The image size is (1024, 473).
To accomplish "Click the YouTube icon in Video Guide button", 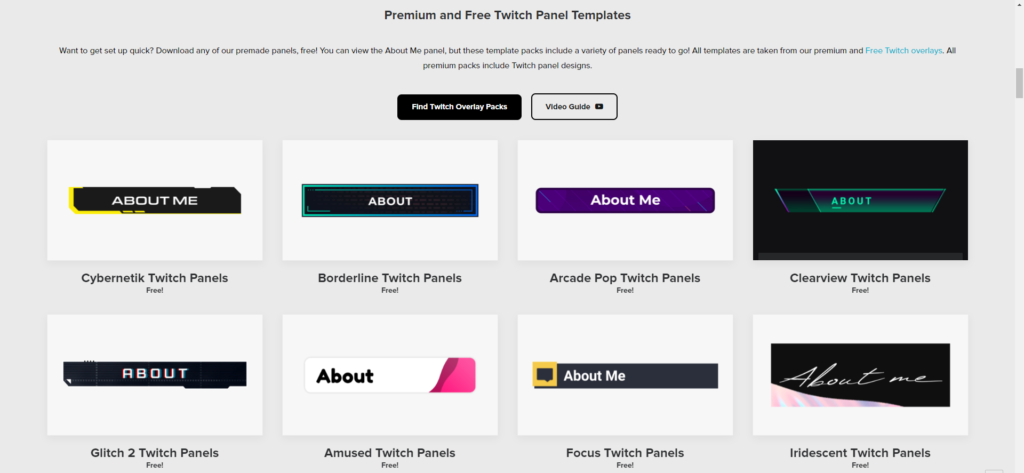I will tap(599, 106).
